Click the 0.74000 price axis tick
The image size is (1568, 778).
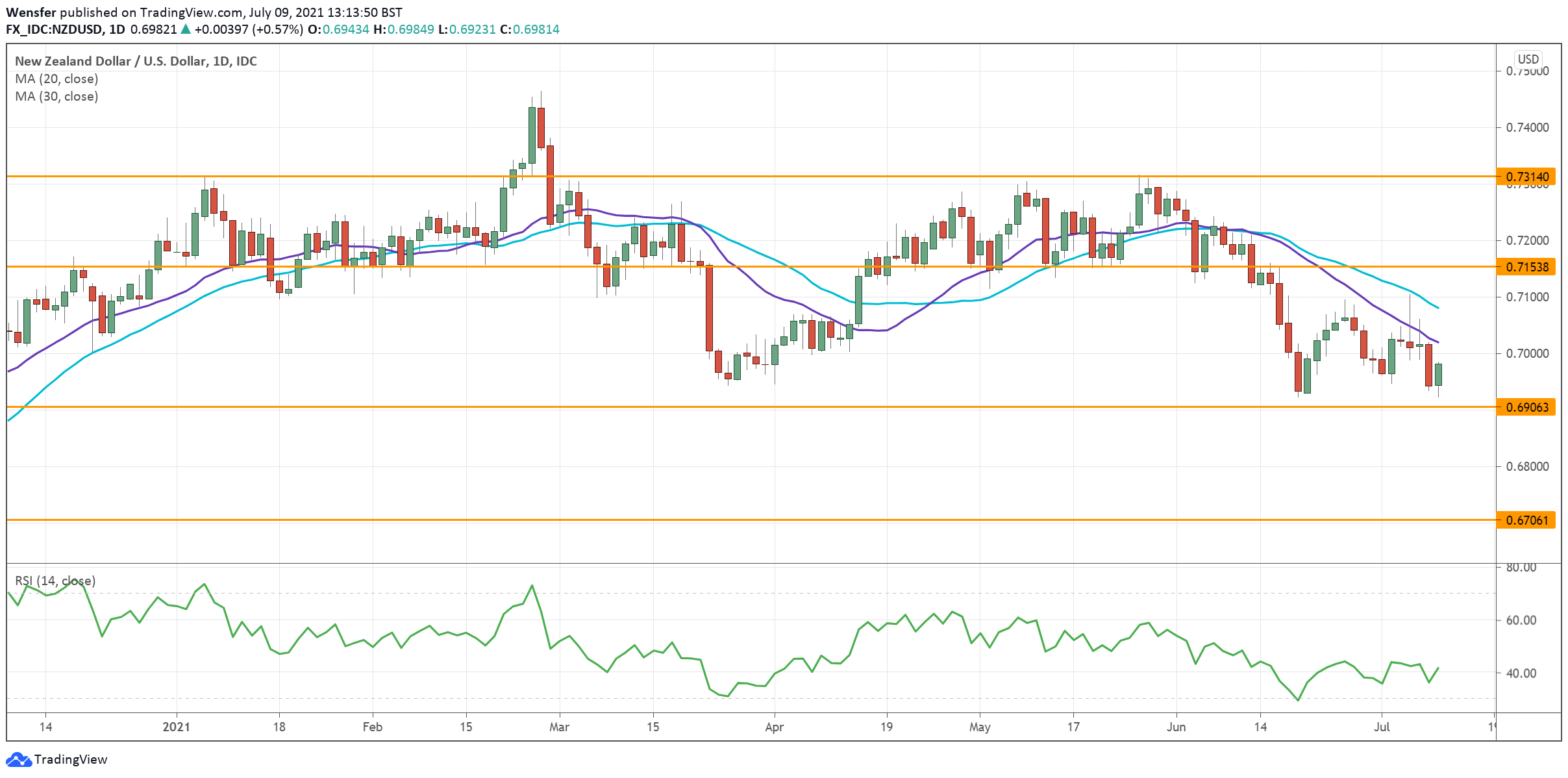tap(1527, 127)
